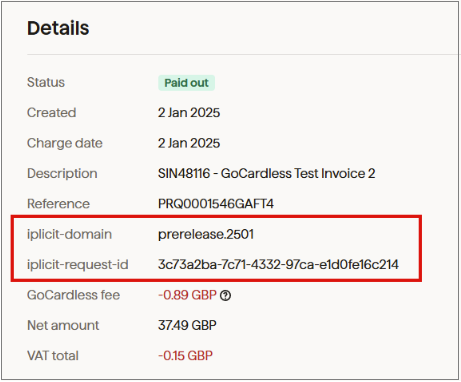Click the Reference value PRQ0001546GAFT4
461x382 pixels.
(216, 204)
